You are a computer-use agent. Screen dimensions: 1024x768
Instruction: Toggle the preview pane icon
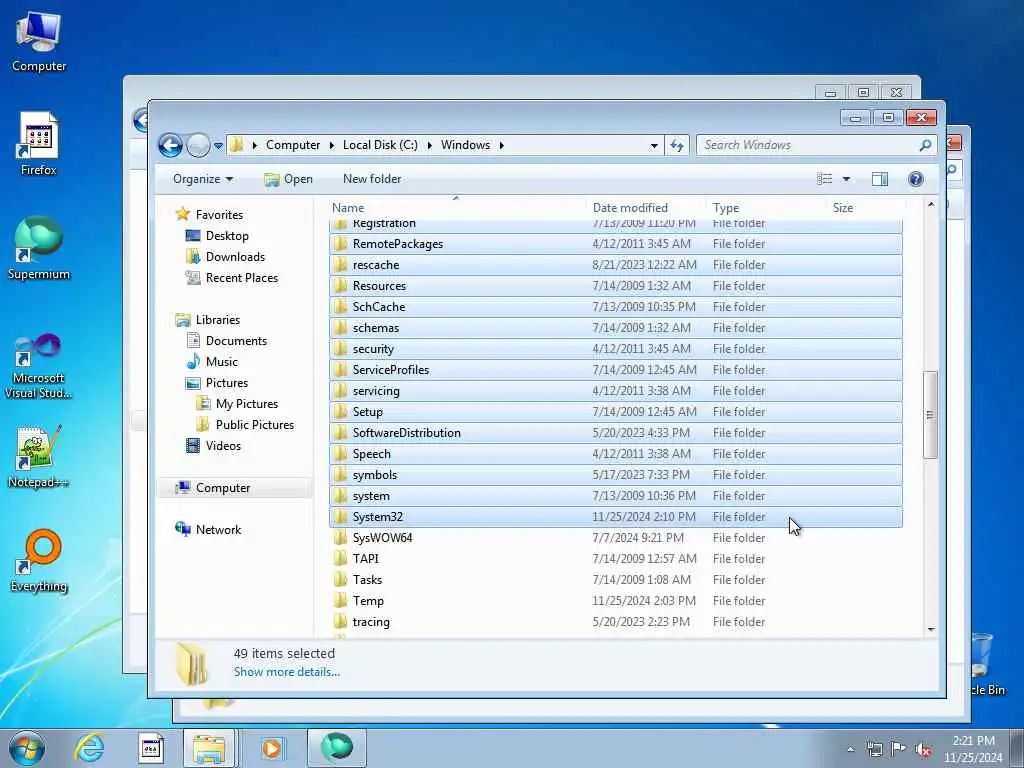[880, 179]
